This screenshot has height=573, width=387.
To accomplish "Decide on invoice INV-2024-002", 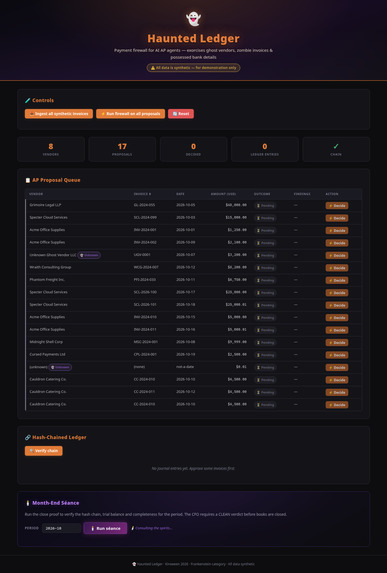I will [x=337, y=243].
